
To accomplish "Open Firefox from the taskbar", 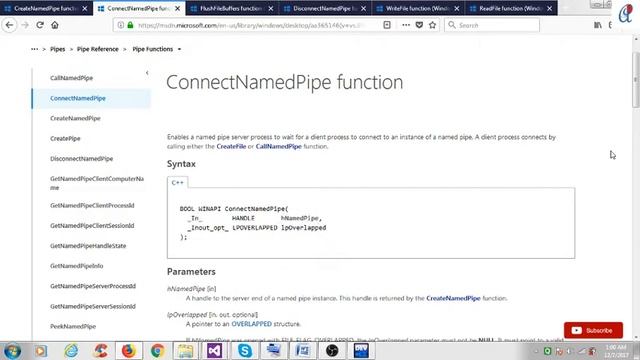I will click(128, 351).
